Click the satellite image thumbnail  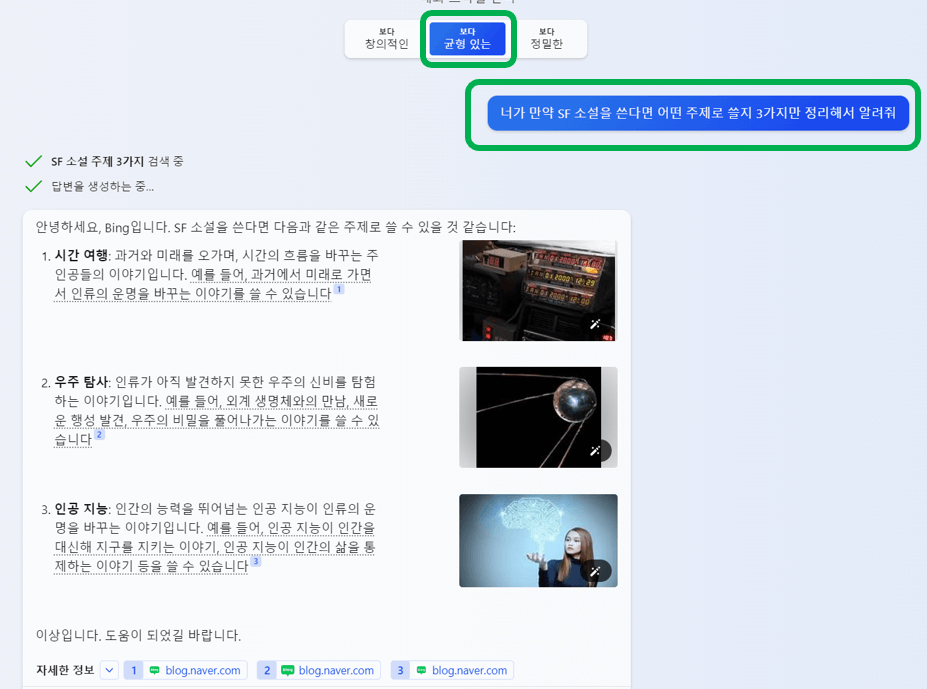point(538,417)
